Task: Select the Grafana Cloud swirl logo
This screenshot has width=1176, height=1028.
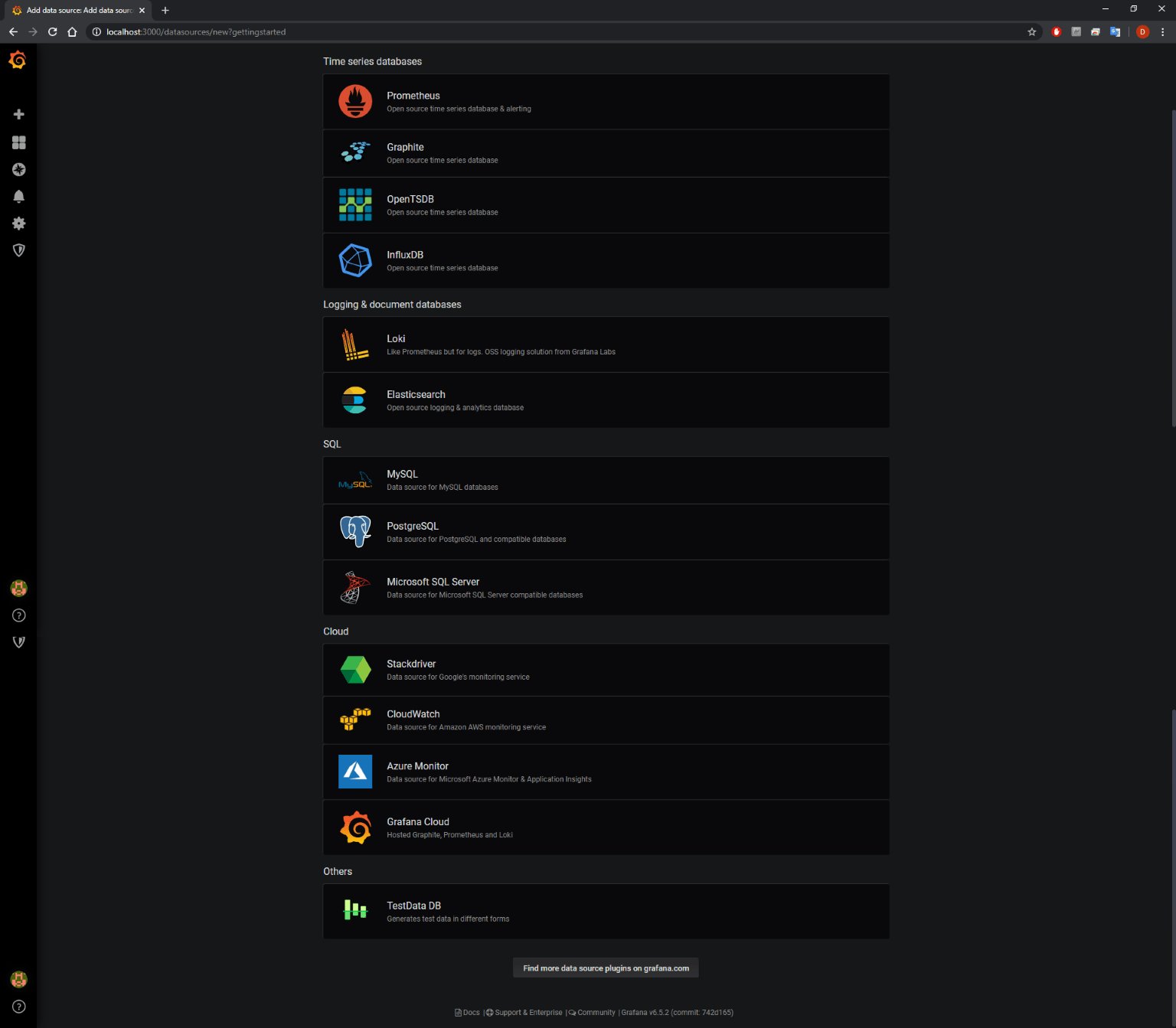Action: click(x=355, y=827)
